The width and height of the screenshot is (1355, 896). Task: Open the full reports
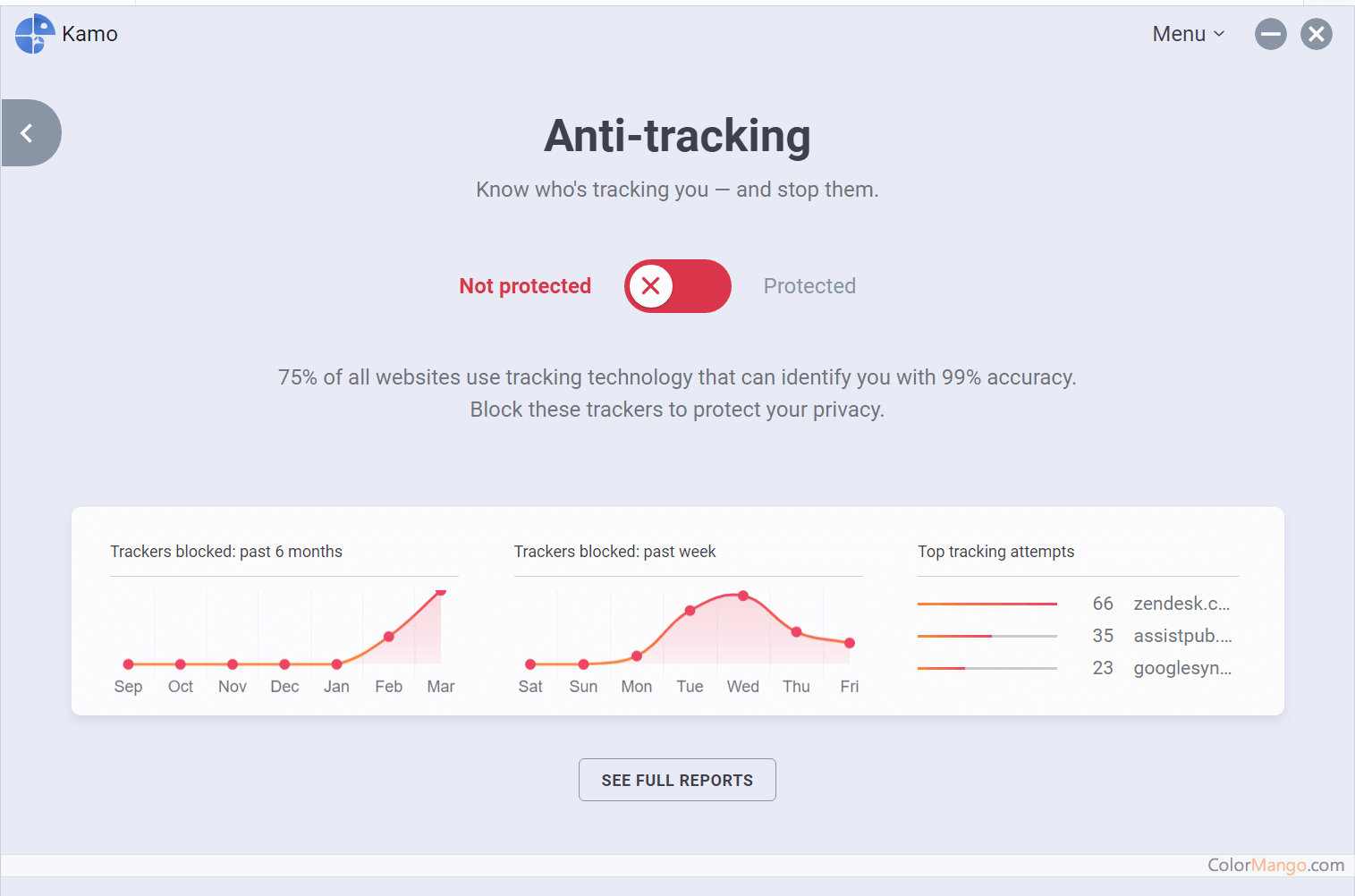pyautogui.click(x=677, y=780)
